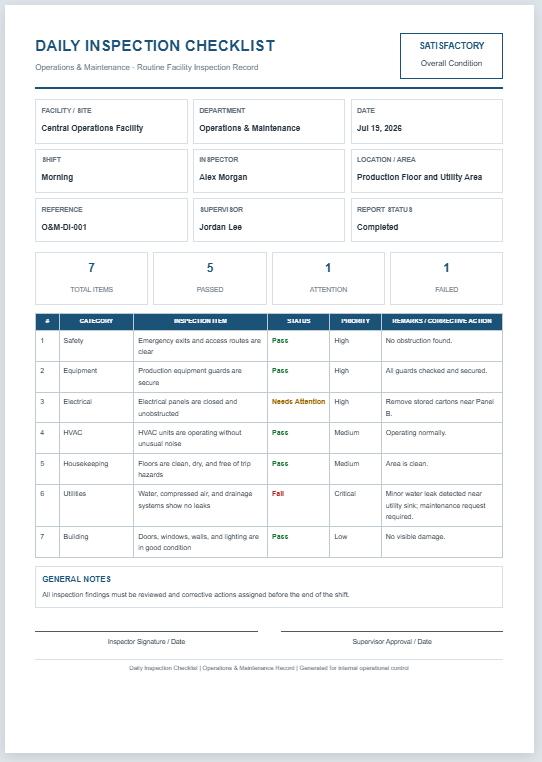Screen dimensions: 542x762
Task: Click the Fail status in Utilities row
Action: (x=278, y=494)
